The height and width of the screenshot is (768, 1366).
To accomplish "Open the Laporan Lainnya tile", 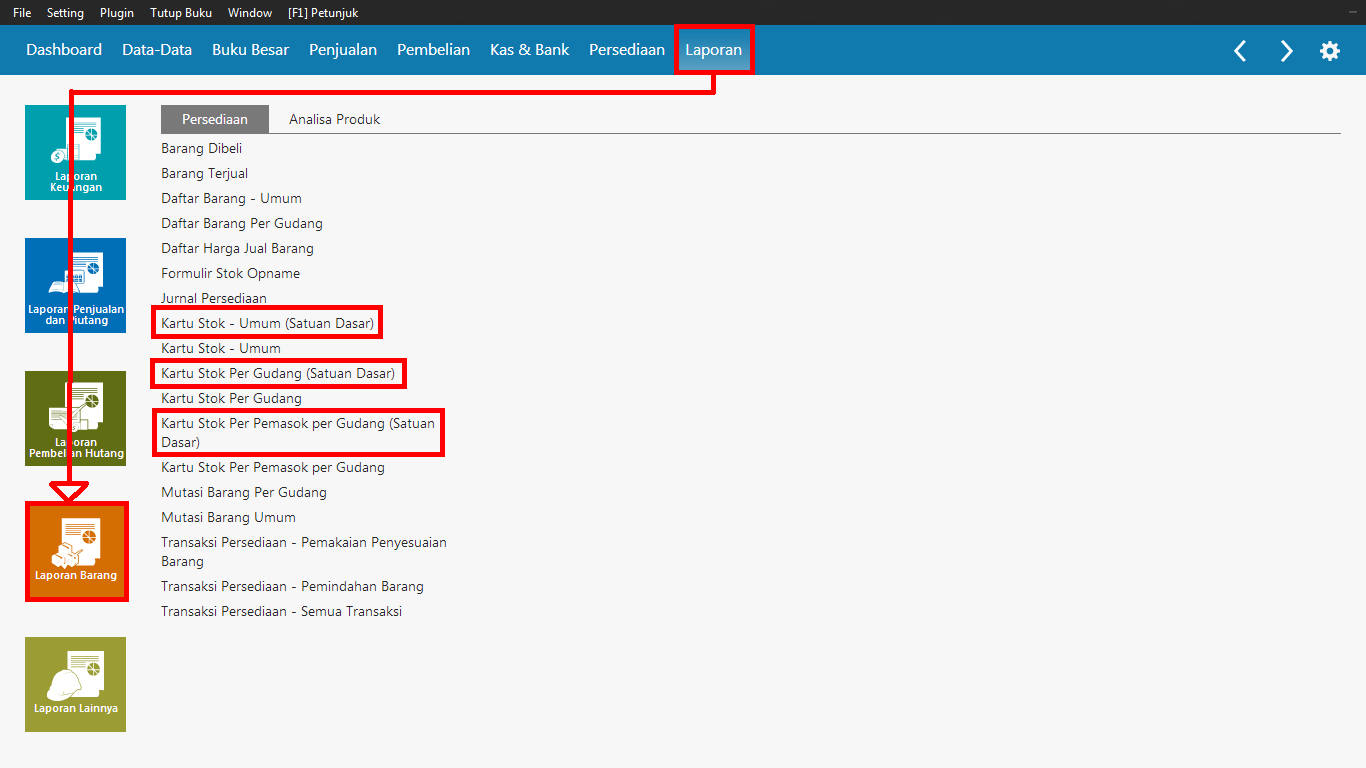I will coord(75,684).
